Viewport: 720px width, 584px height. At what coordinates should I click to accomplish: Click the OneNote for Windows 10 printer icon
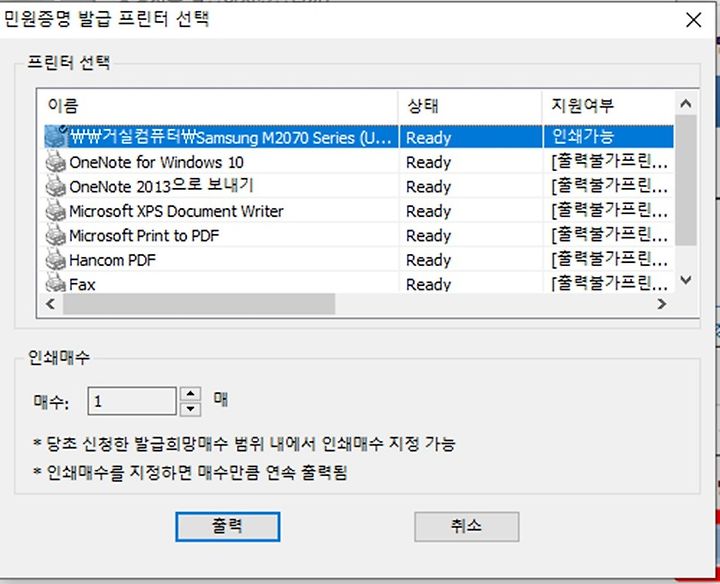[56, 162]
